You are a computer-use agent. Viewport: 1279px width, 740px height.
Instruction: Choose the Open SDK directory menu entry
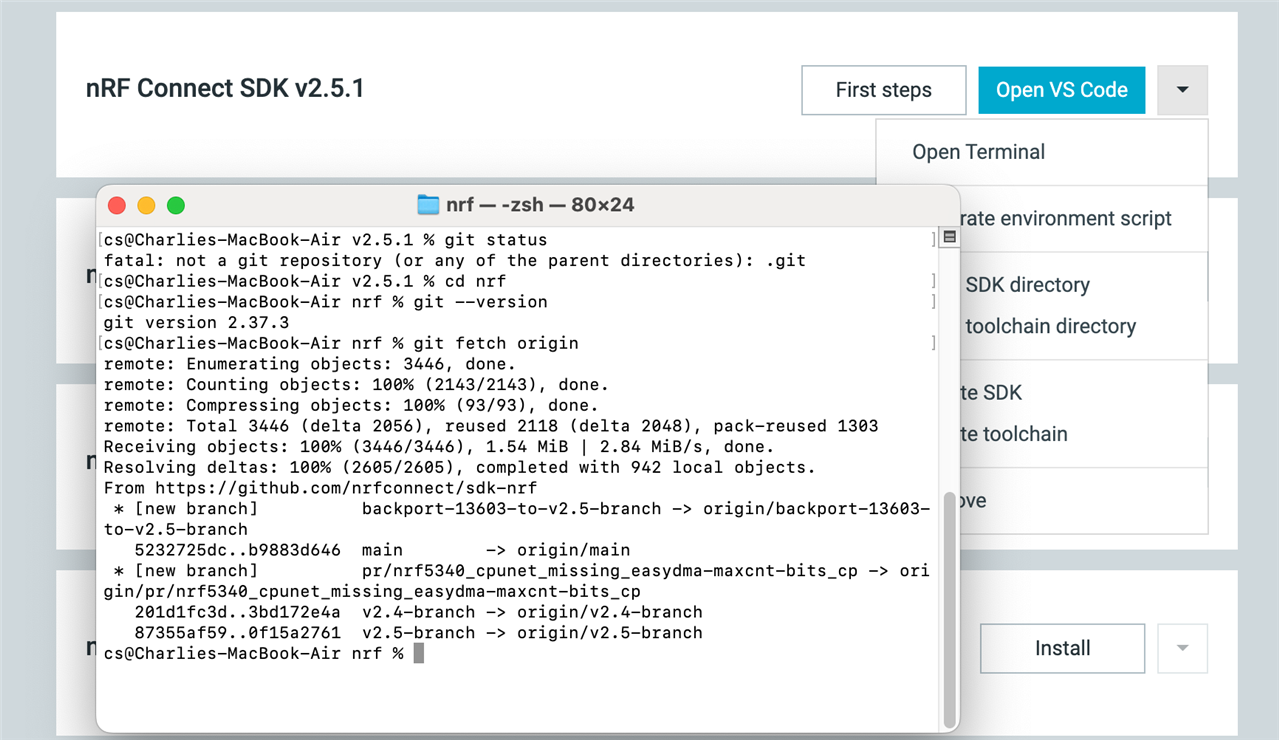click(x=1084, y=285)
